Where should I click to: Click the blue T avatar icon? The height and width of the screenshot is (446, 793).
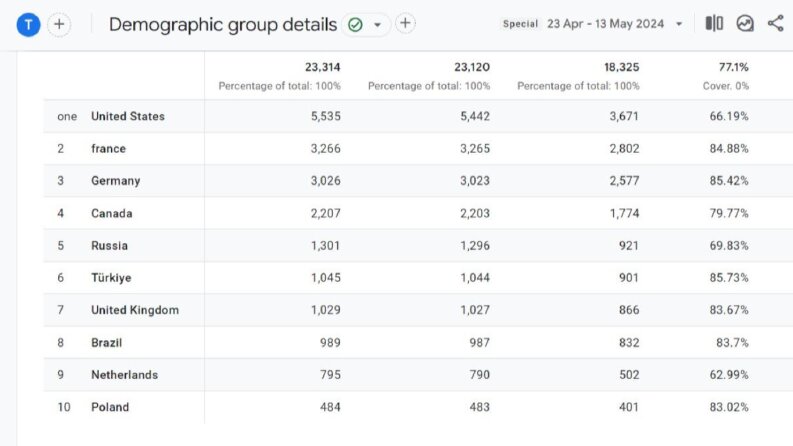click(28, 24)
